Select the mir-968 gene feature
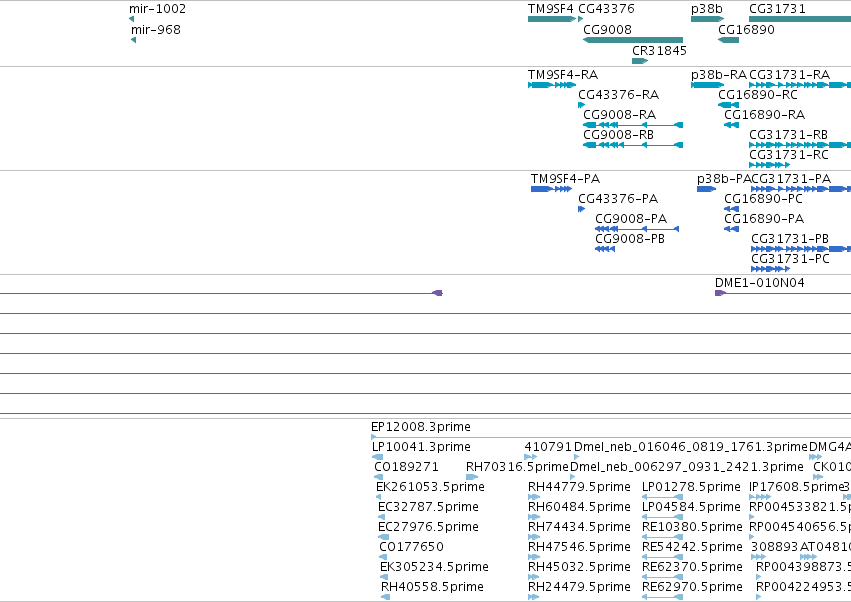Image resolution: width=851 pixels, height=602 pixels. tap(134, 40)
